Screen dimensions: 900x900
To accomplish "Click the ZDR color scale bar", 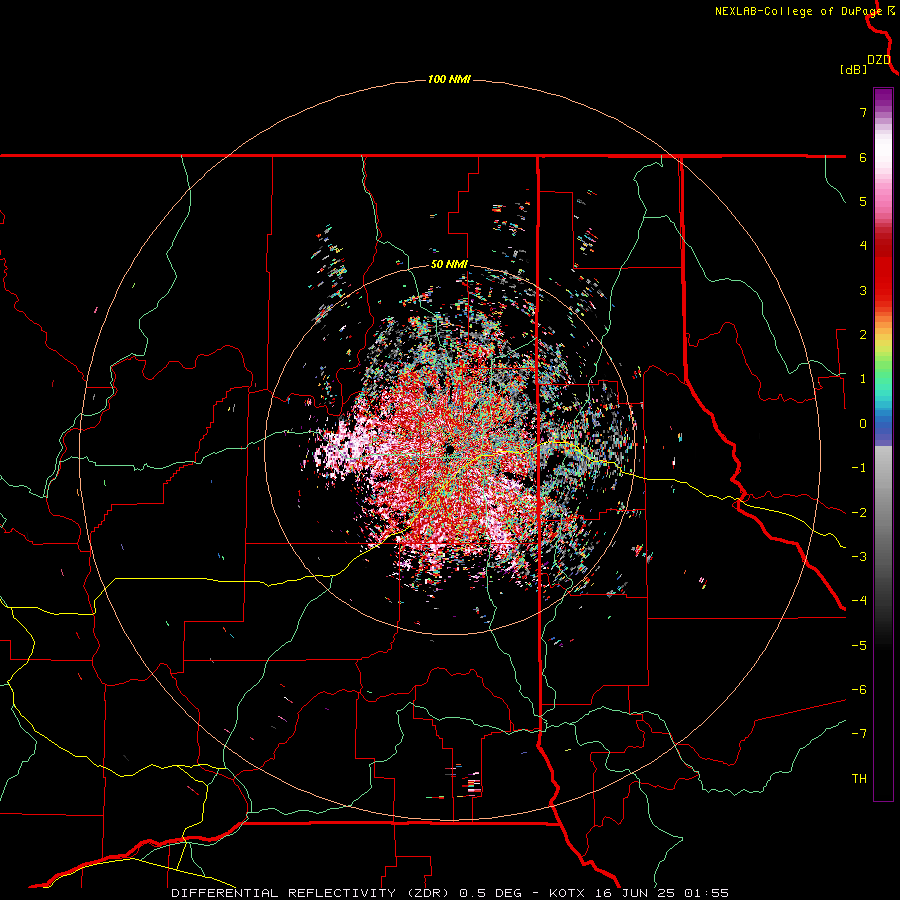I will click(x=883, y=444).
